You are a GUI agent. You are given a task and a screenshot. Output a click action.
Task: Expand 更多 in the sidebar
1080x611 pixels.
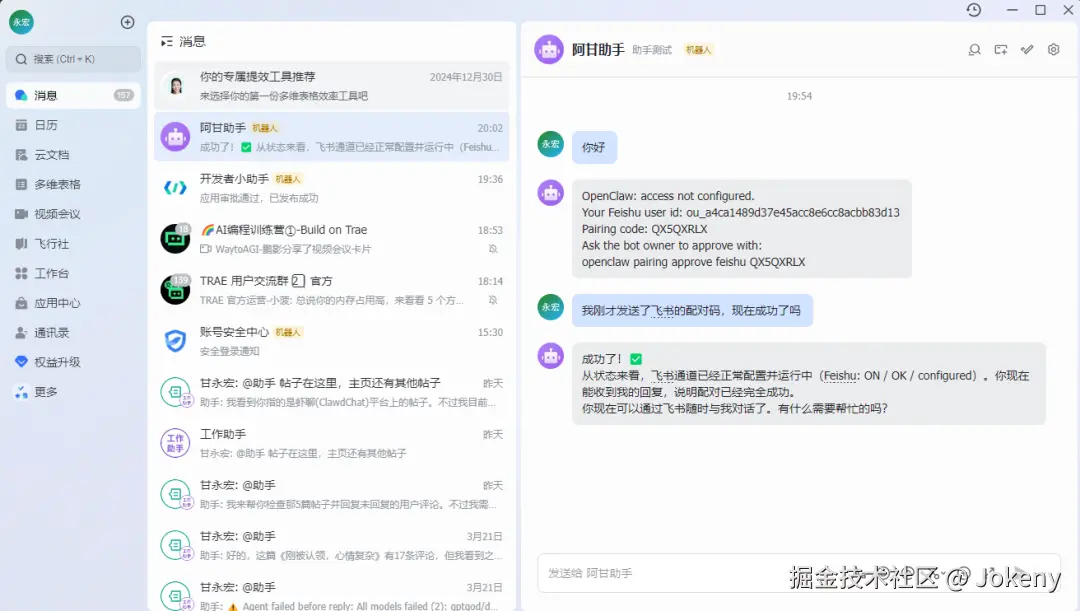point(74,391)
